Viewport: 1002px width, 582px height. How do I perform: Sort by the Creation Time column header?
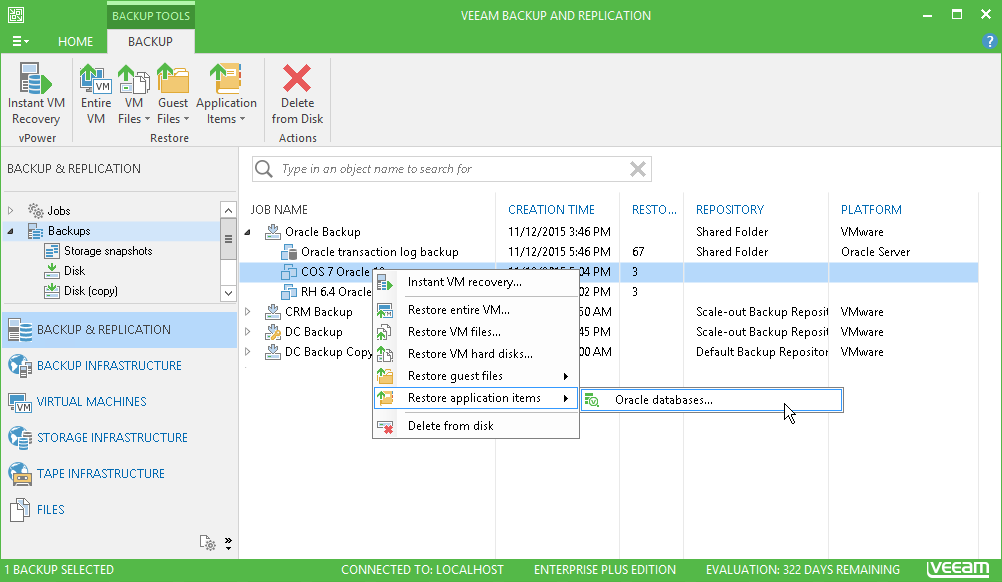(x=551, y=210)
